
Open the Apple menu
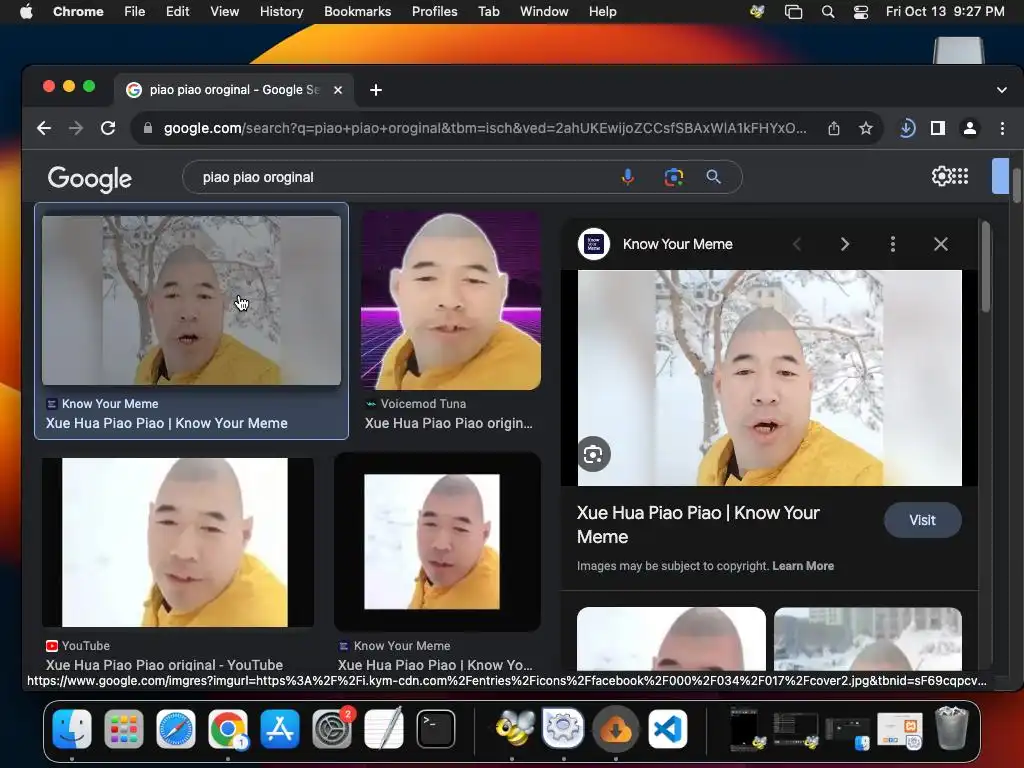click(x=26, y=12)
